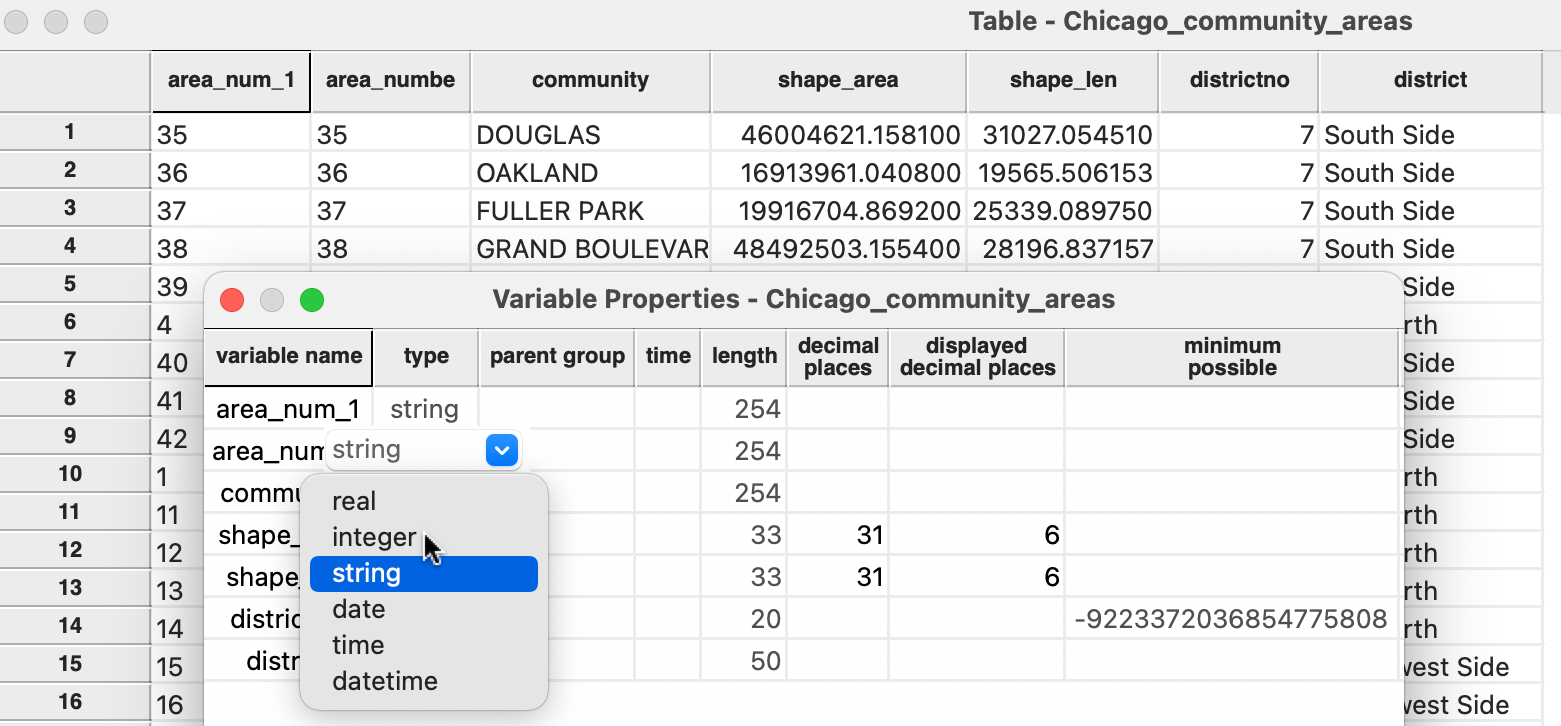This screenshot has width=1561, height=726.
Task: Click area_num_1 variable name cell
Action: [x=288, y=409]
